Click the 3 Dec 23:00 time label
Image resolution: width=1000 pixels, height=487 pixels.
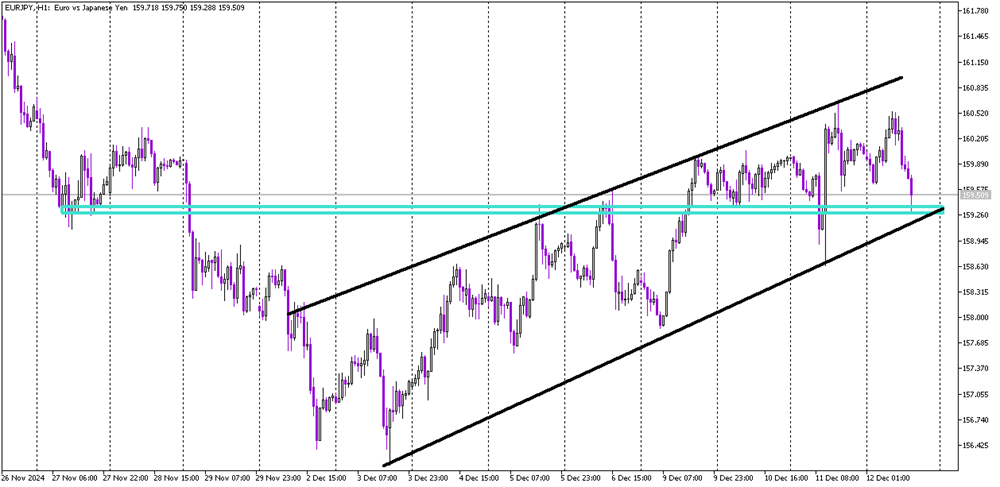click(429, 477)
